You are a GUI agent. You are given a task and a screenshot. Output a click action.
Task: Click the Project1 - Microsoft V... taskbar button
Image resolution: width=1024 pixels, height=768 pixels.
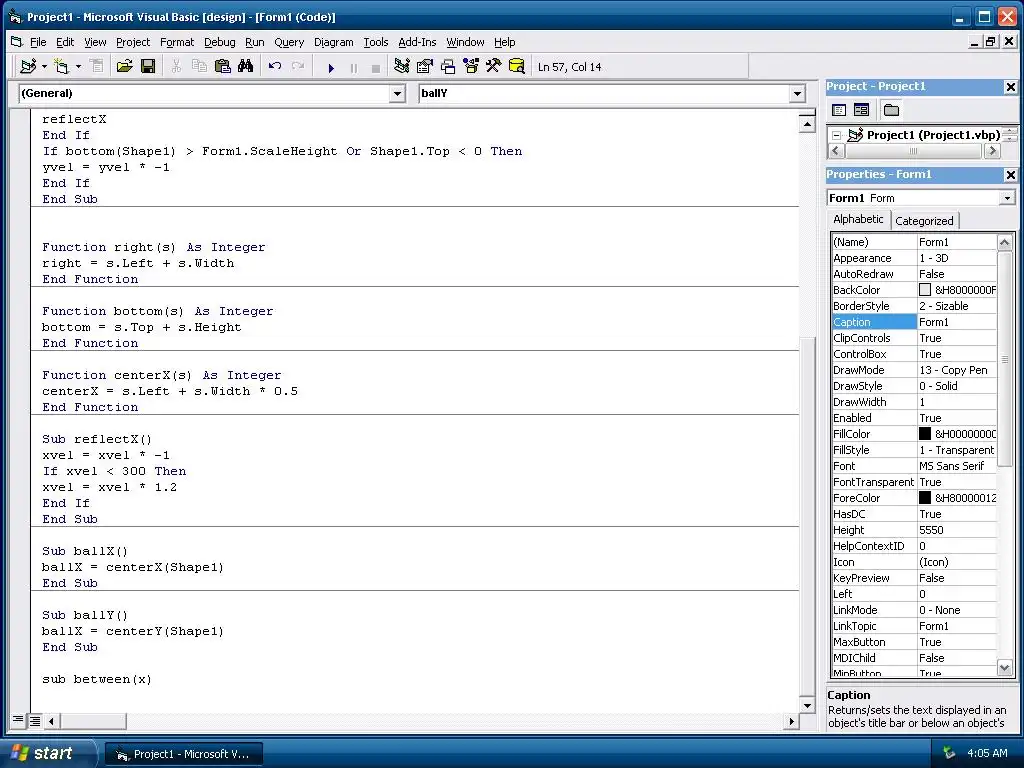[184, 754]
